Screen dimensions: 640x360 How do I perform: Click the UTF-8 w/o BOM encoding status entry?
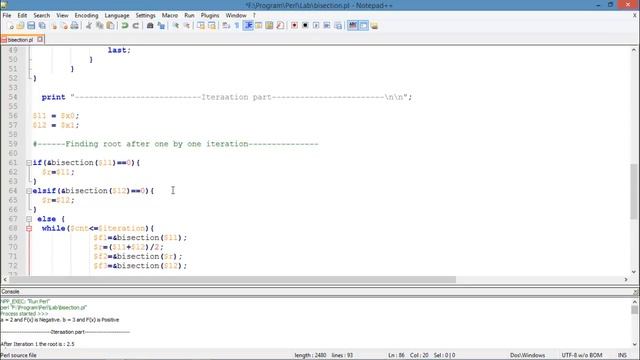582,356
